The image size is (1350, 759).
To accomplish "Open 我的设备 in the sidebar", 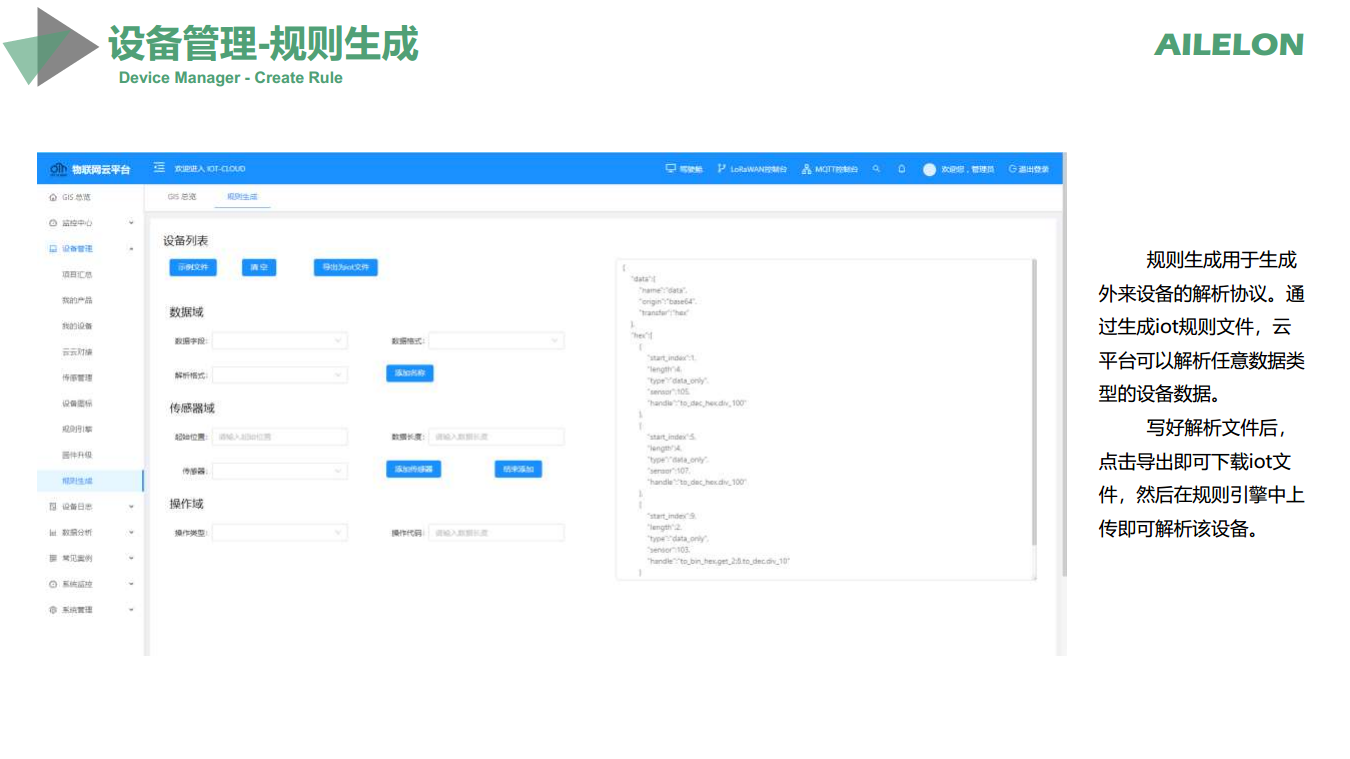I will [x=77, y=326].
